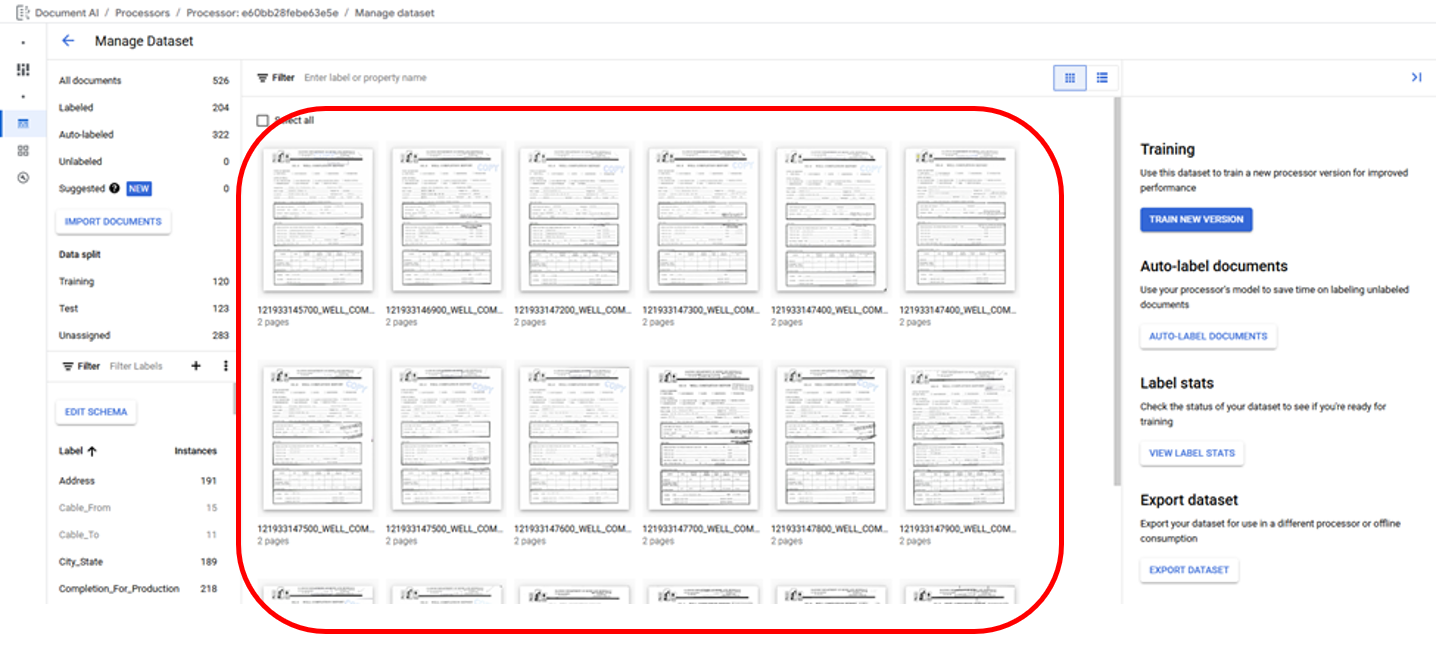
Task: Click the clock icon in left sidebar
Action: pos(23,177)
